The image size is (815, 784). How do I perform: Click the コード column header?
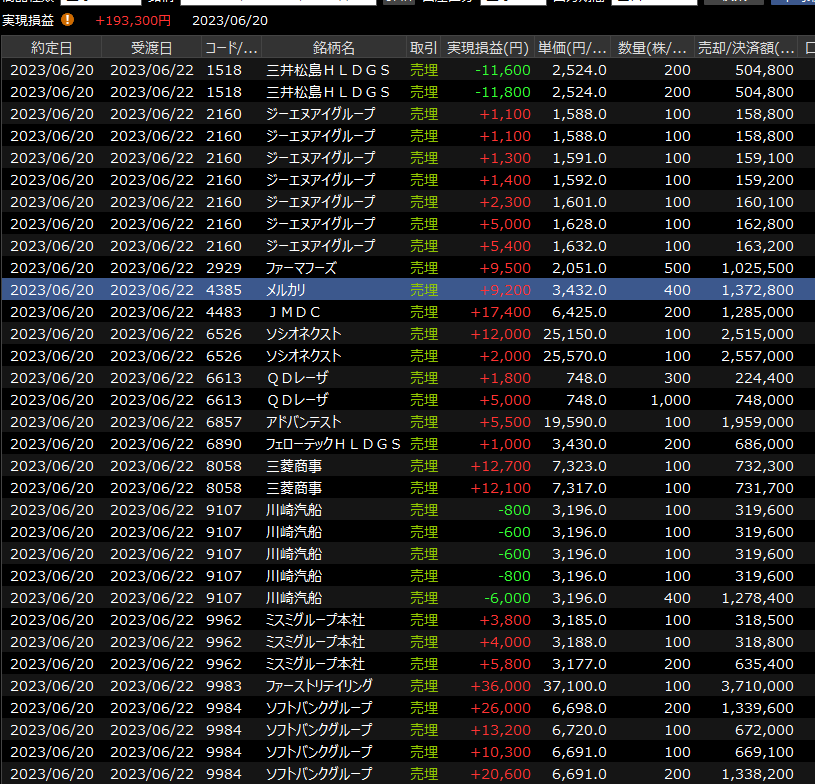pyautogui.click(x=231, y=48)
